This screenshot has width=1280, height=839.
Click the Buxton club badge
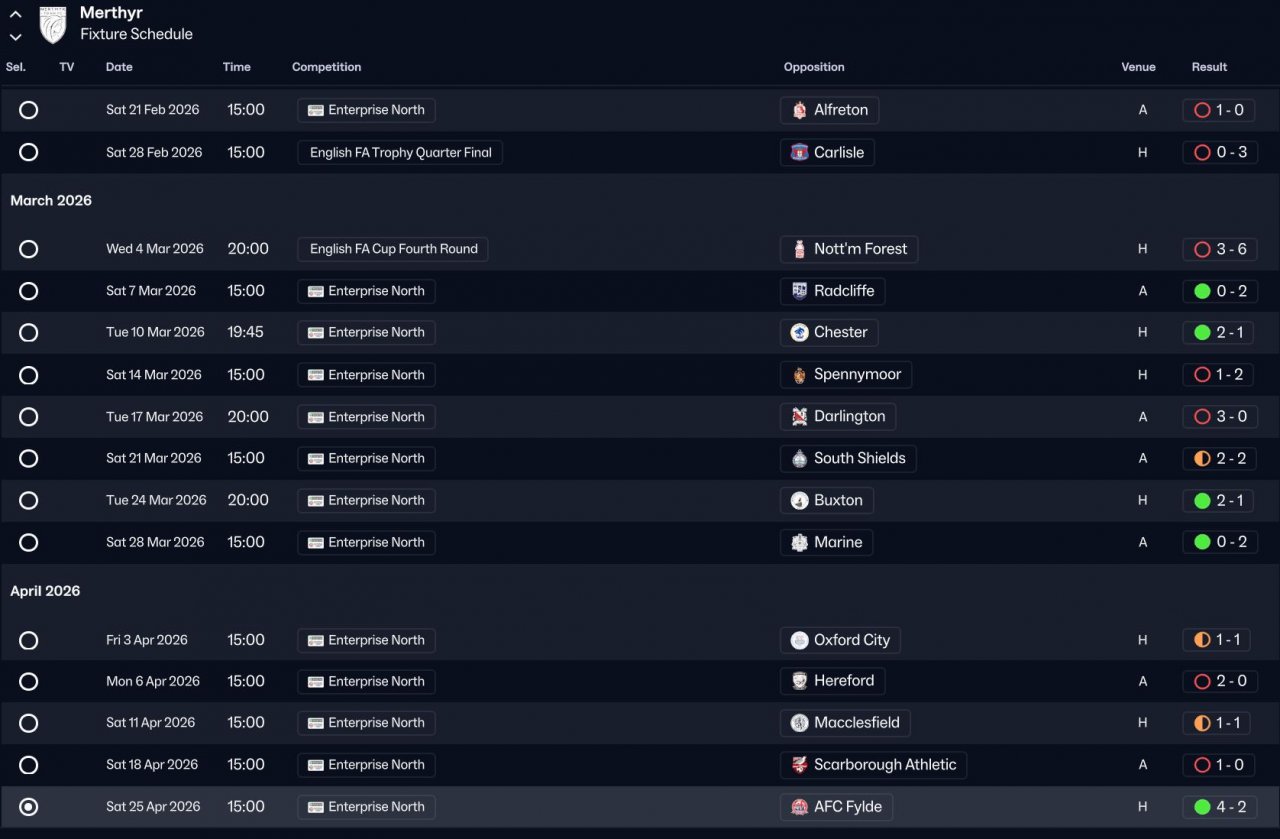click(799, 500)
